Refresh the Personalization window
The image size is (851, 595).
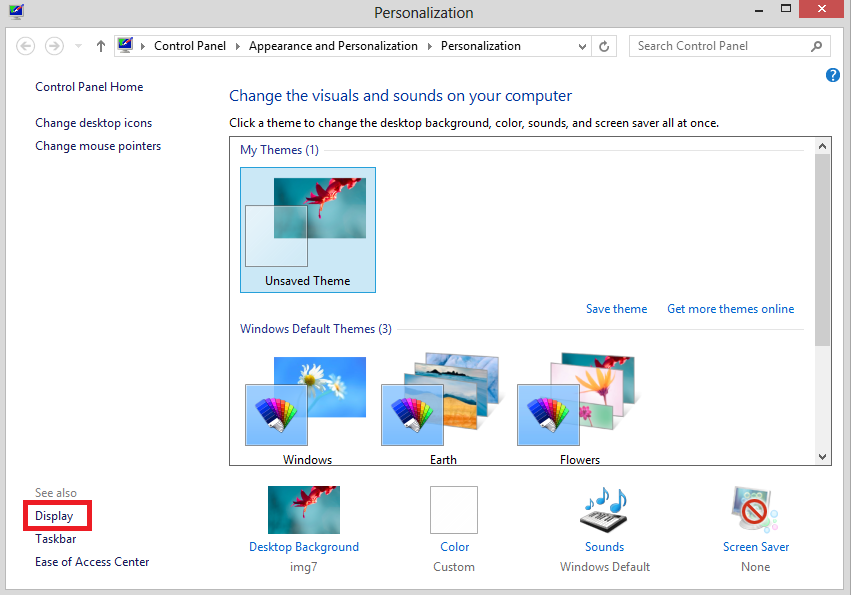[604, 47]
